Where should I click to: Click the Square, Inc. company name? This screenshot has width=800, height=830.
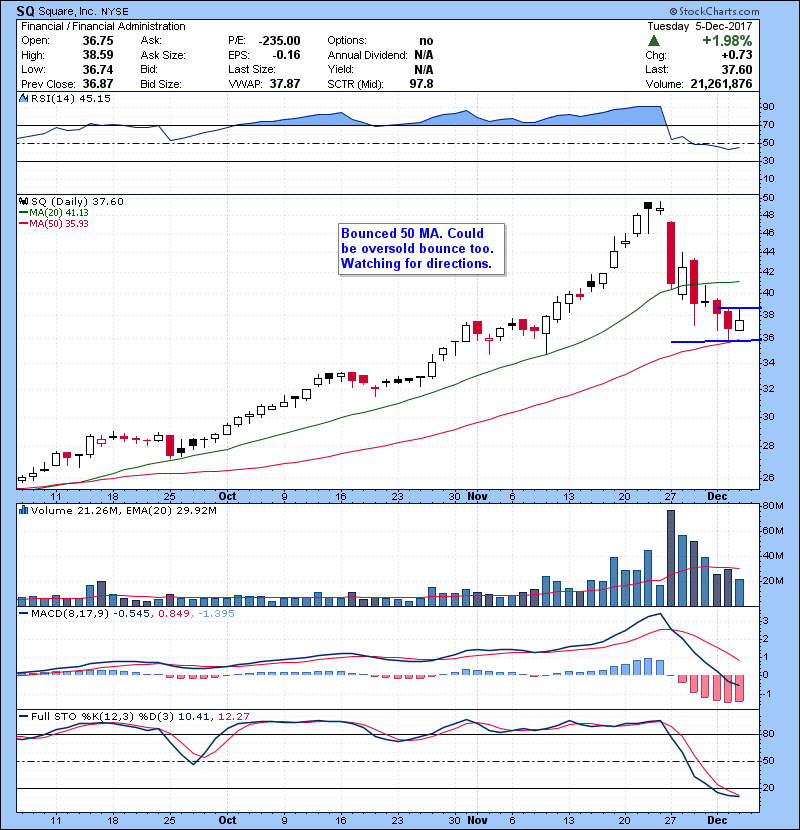click(x=67, y=11)
